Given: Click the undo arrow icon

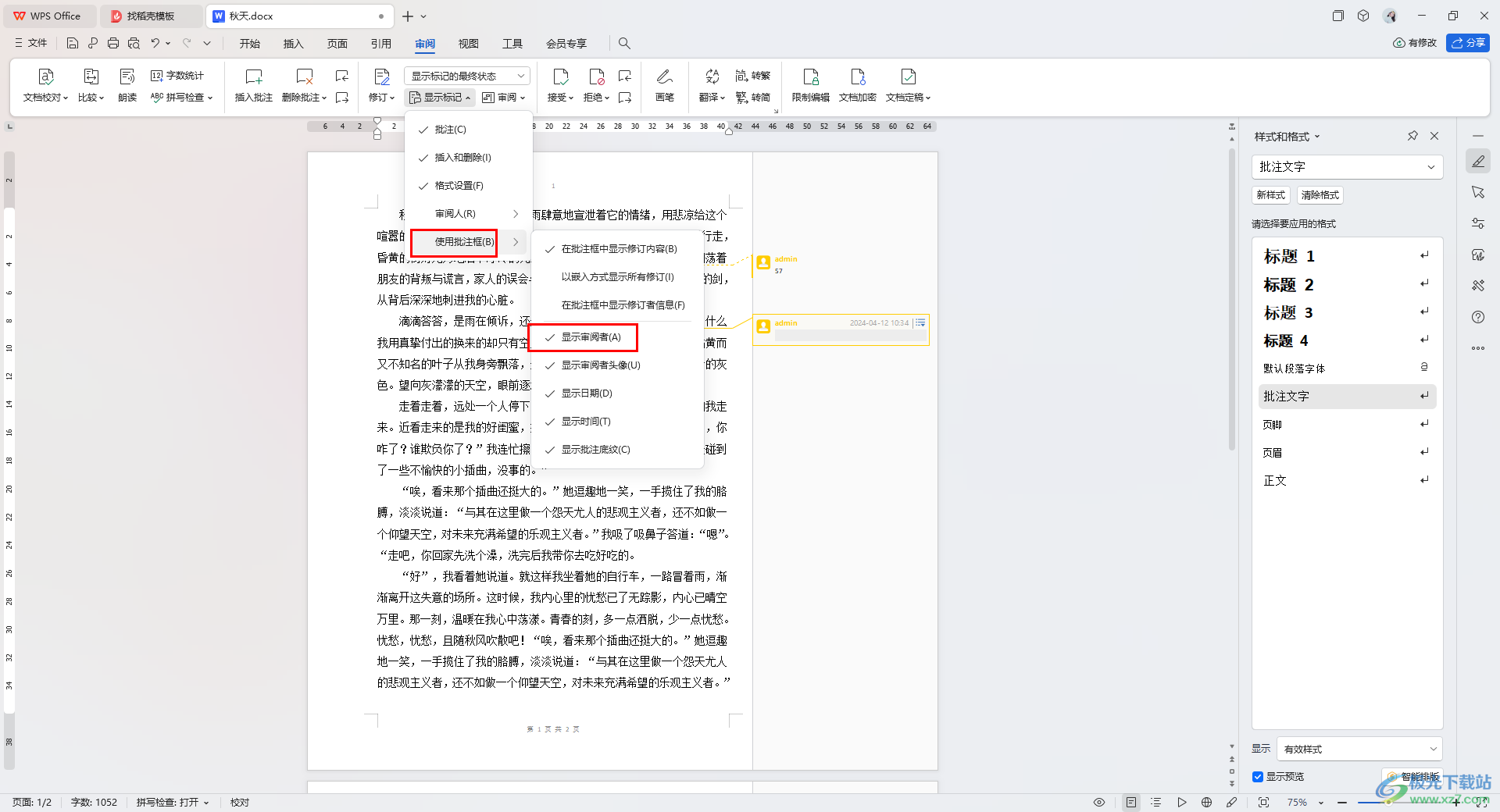Looking at the screenshot, I should tap(155, 43).
